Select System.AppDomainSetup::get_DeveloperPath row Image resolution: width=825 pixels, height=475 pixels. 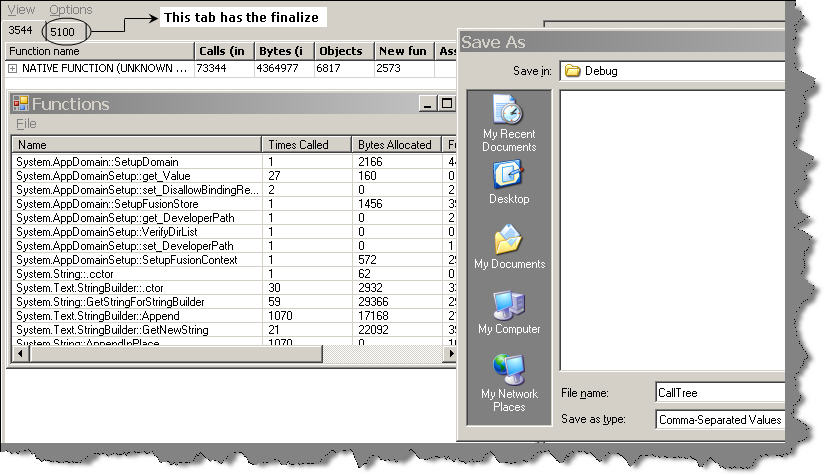point(234,218)
